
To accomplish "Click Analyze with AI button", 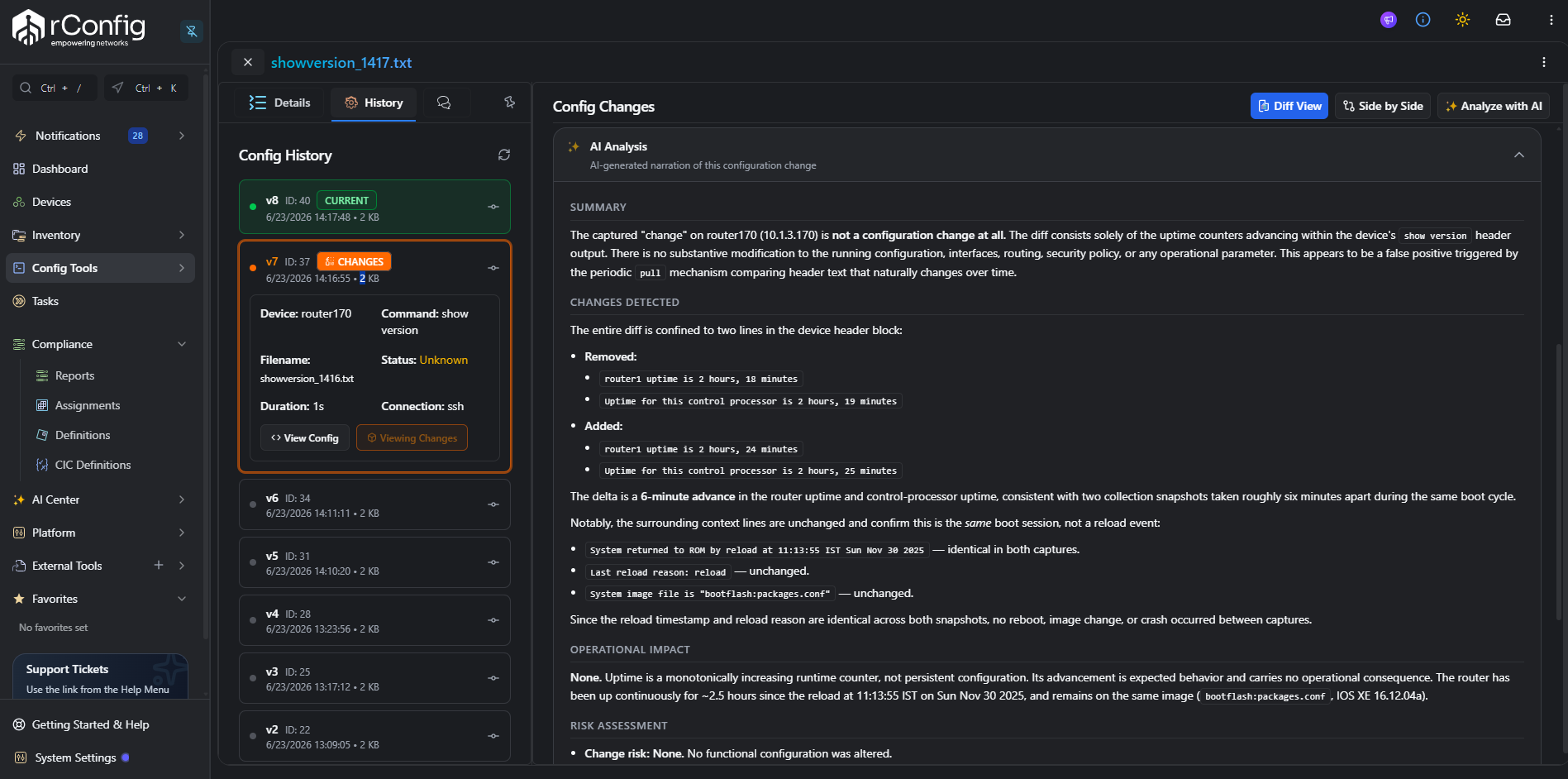I will pos(1493,106).
